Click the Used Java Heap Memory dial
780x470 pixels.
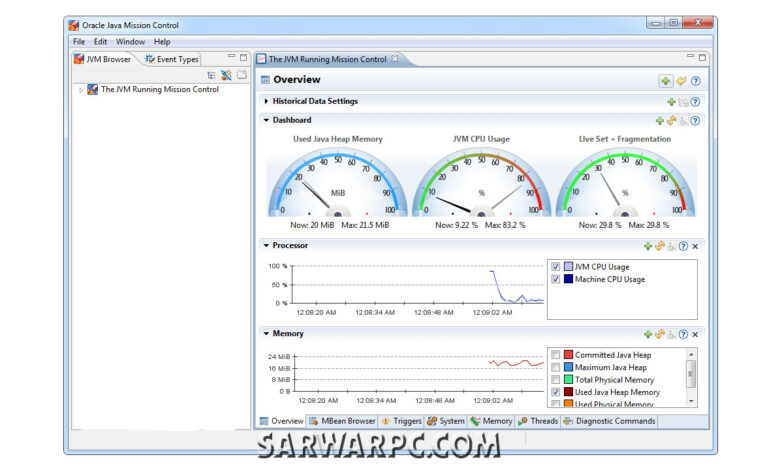coord(338,184)
